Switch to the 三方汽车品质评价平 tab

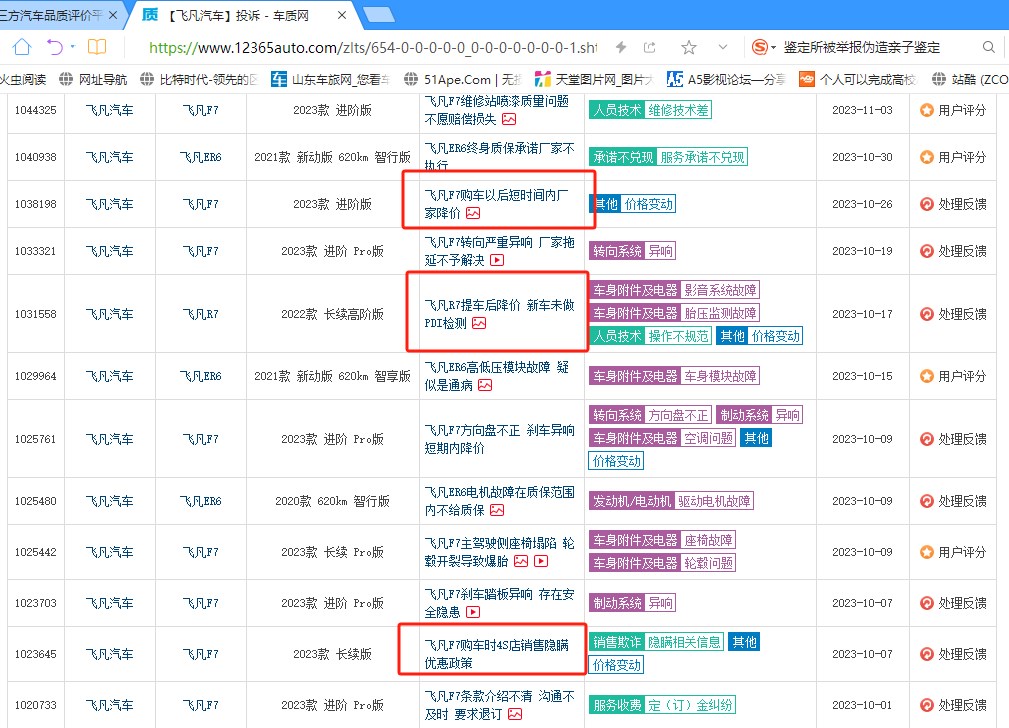51,15
